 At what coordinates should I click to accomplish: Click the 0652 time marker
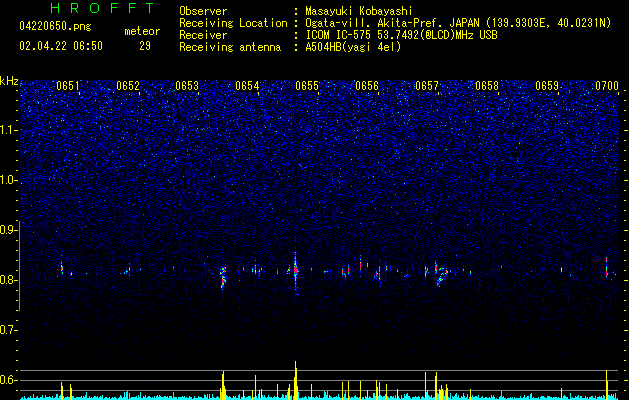(x=128, y=86)
